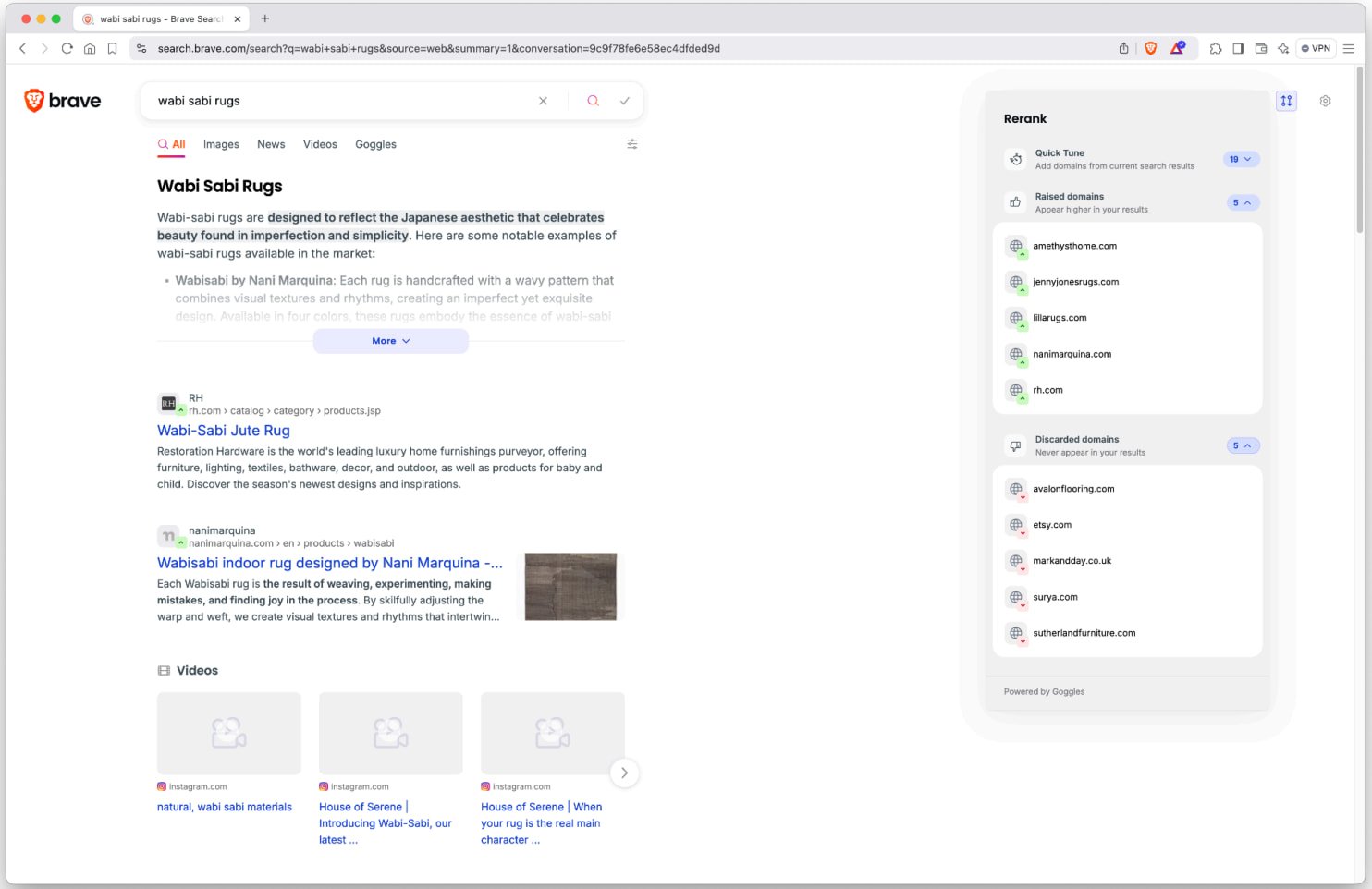Collapse the Discarded domains 5 list

pos(1243,445)
